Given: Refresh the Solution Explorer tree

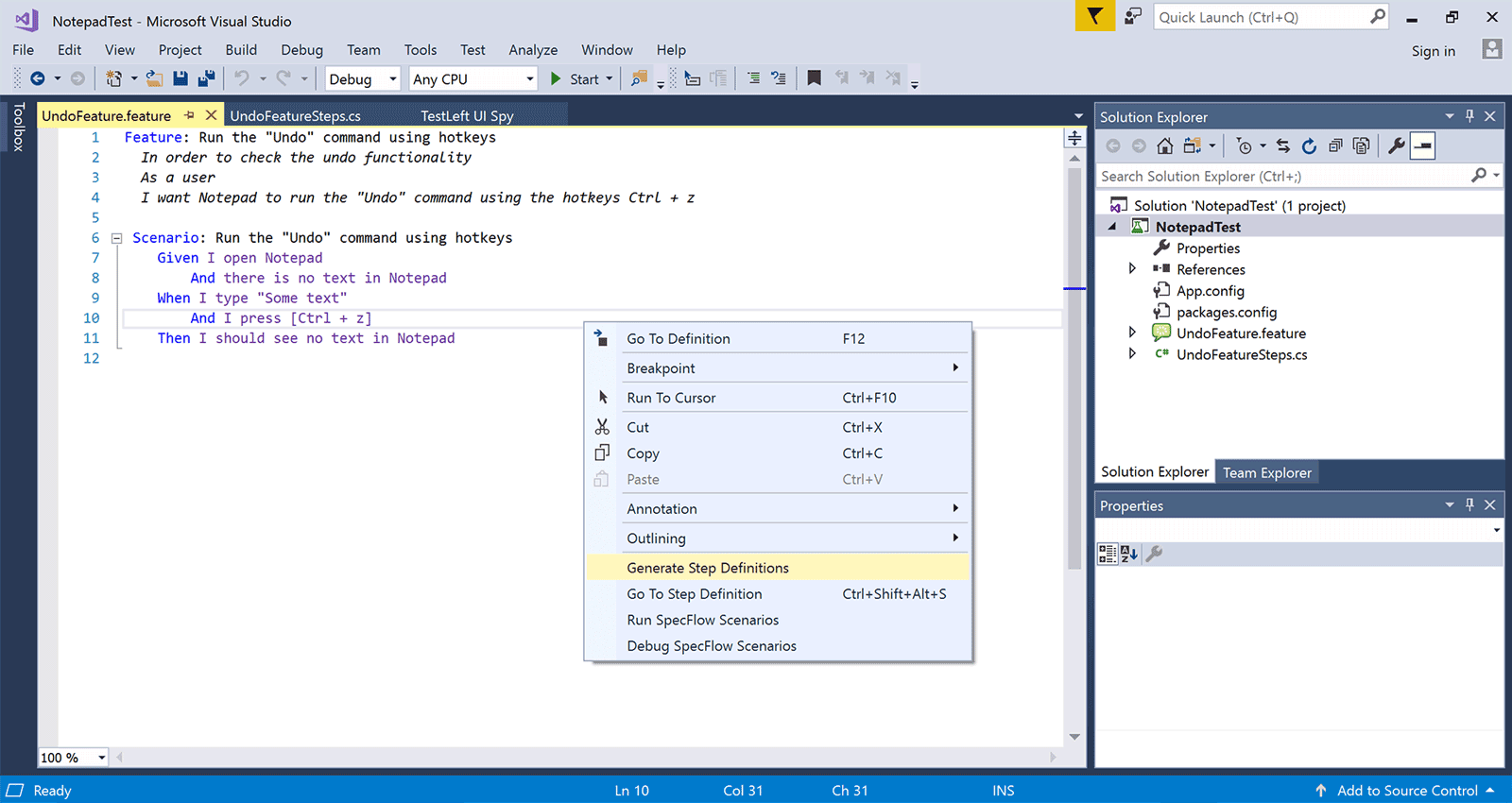Looking at the screenshot, I should point(1309,145).
